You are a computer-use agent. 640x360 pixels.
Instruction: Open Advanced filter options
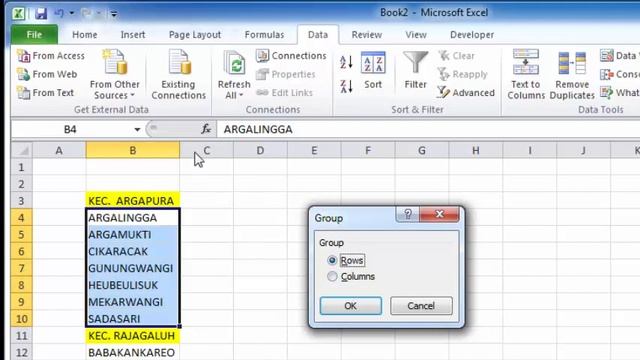tap(466, 93)
